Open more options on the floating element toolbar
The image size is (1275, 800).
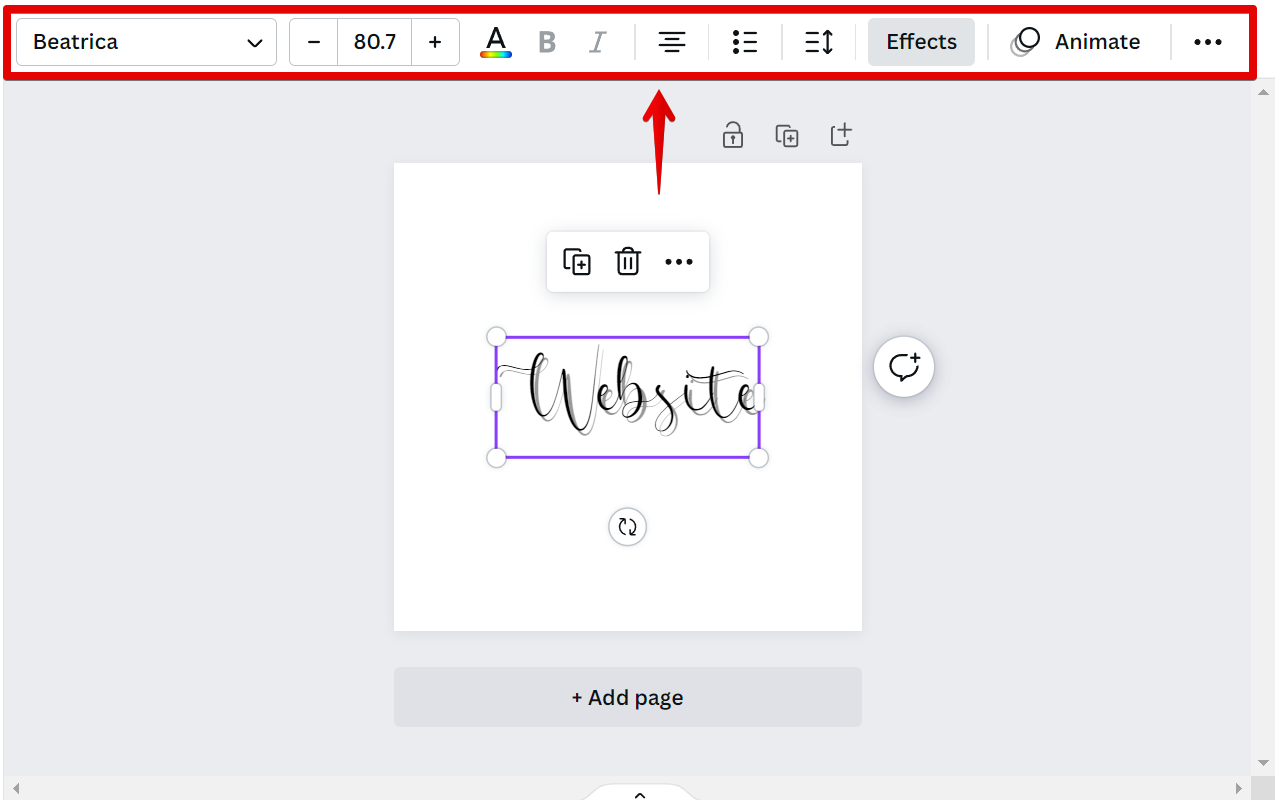pos(679,262)
